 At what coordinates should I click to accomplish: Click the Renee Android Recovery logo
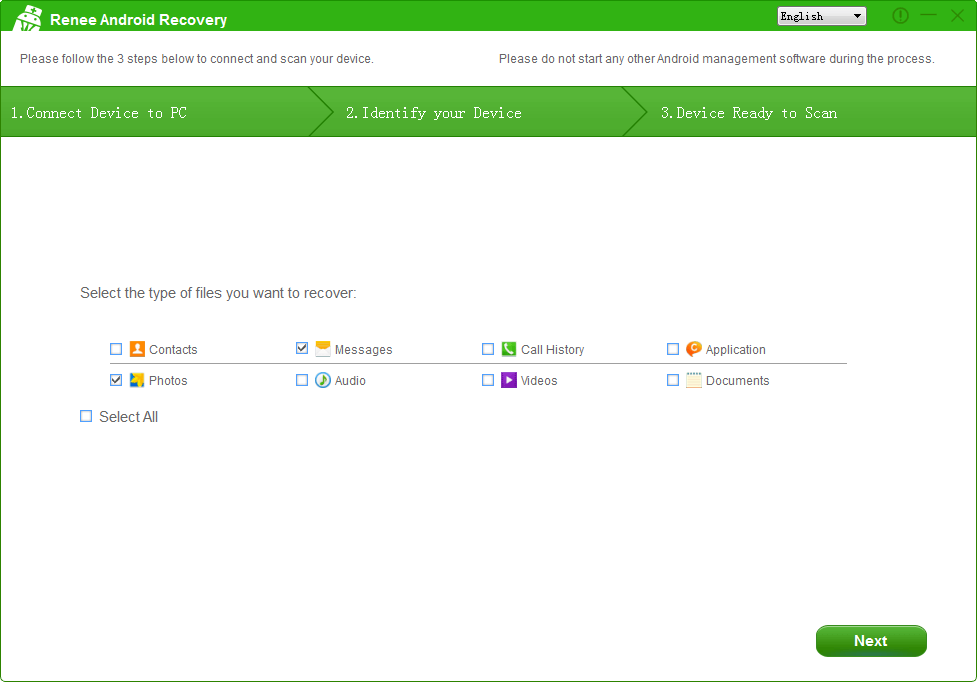(28, 18)
